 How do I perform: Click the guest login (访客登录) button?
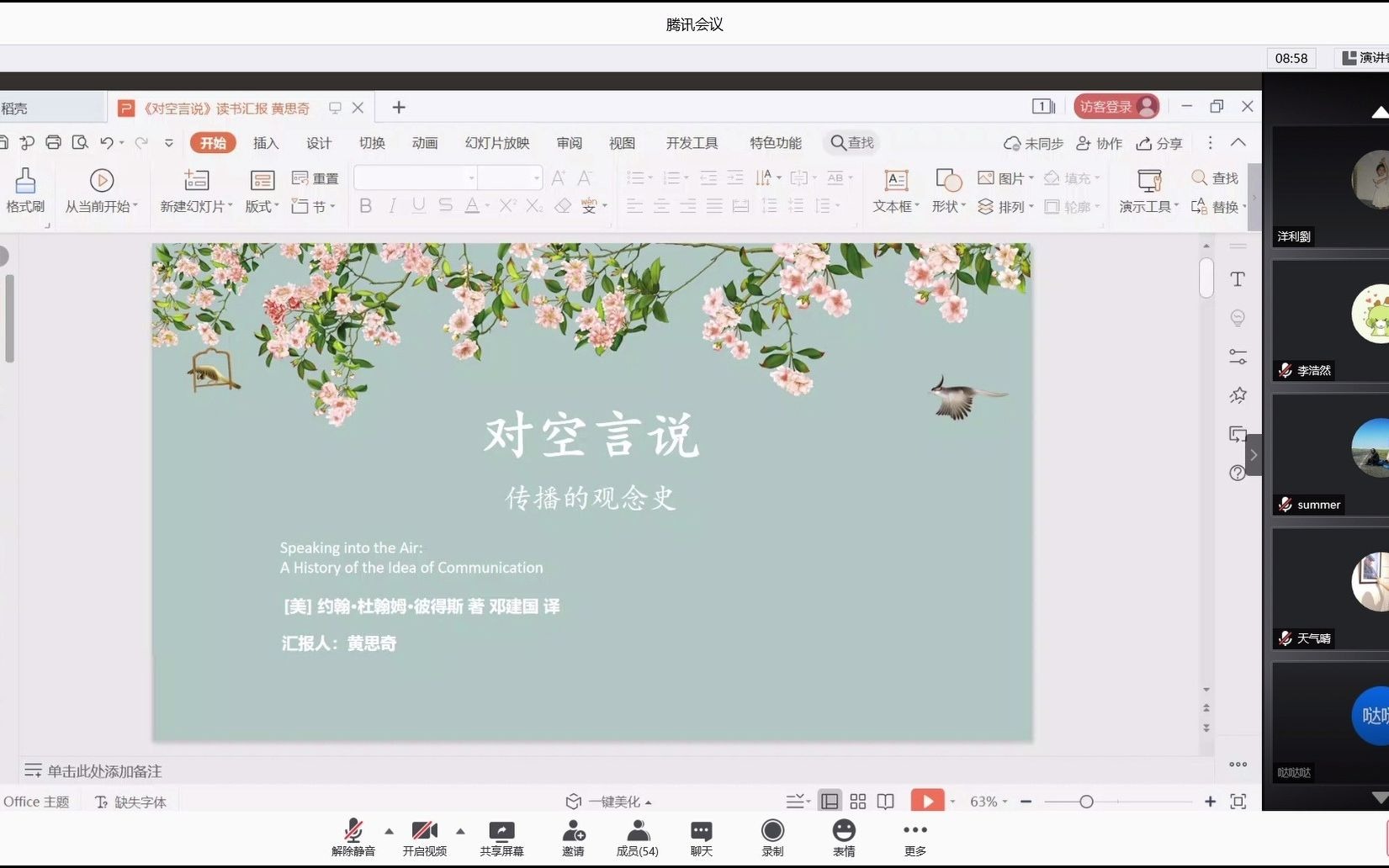tap(1116, 106)
